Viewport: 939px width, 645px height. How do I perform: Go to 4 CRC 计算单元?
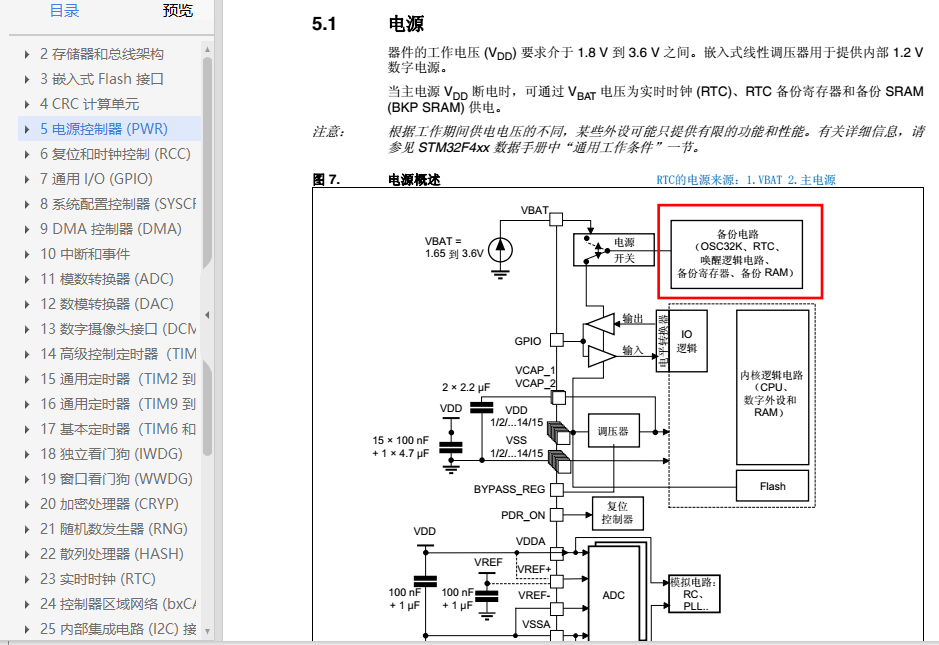click(90, 104)
